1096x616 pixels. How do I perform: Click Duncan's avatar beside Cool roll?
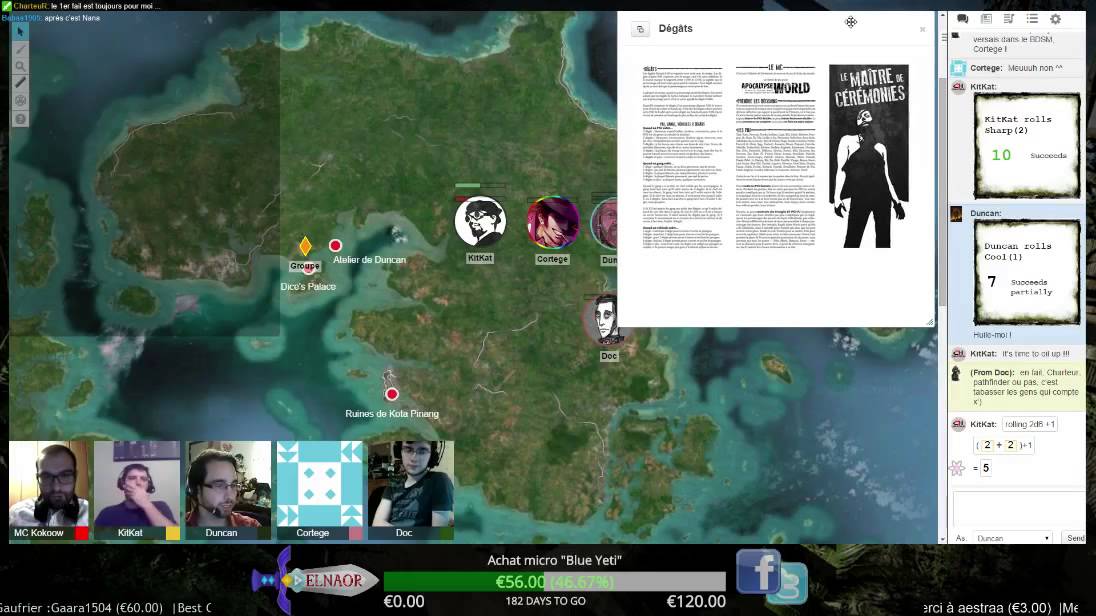(956, 214)
